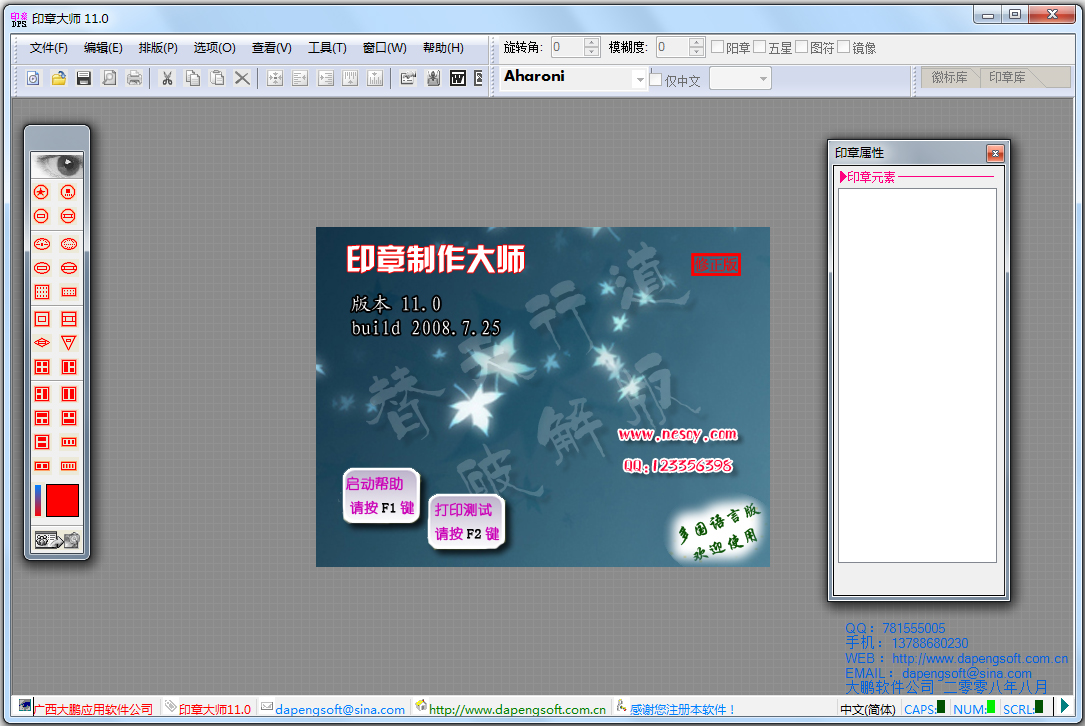Open the 排版(P) menu
The width and height of the screenshot is (1085, 726).
pyautogui.click(x=158, y=48)
